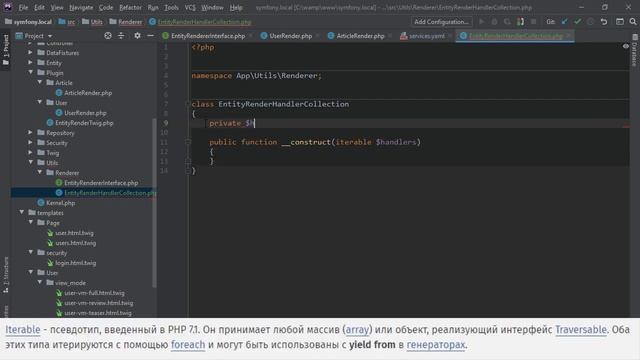Click the array link in caption
Screen dimensions: 640x360
(x=357, y=330)
